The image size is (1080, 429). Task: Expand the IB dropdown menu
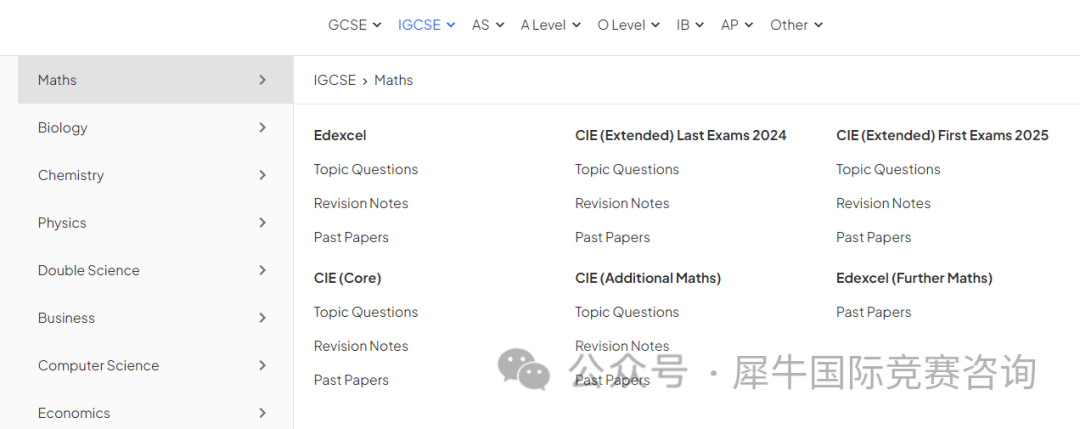(689, 25)
